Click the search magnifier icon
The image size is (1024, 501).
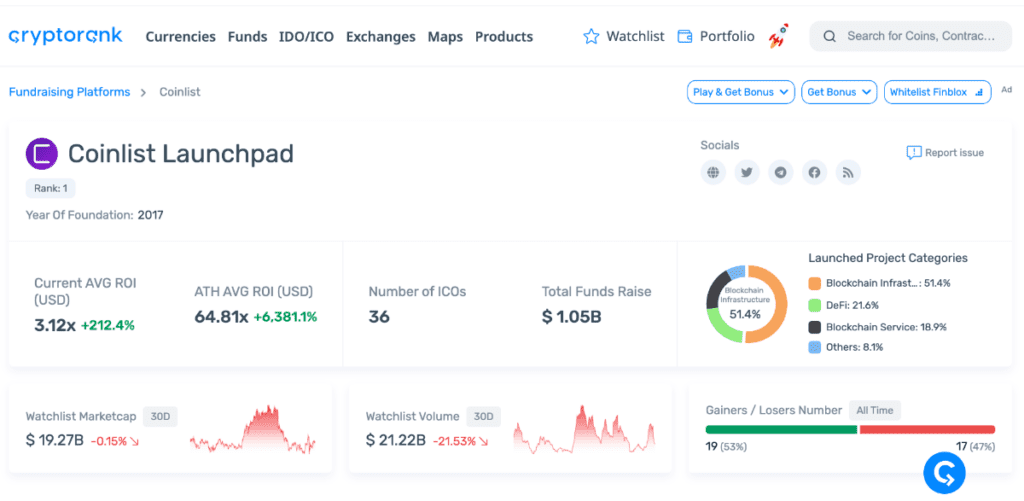[829, 37]
